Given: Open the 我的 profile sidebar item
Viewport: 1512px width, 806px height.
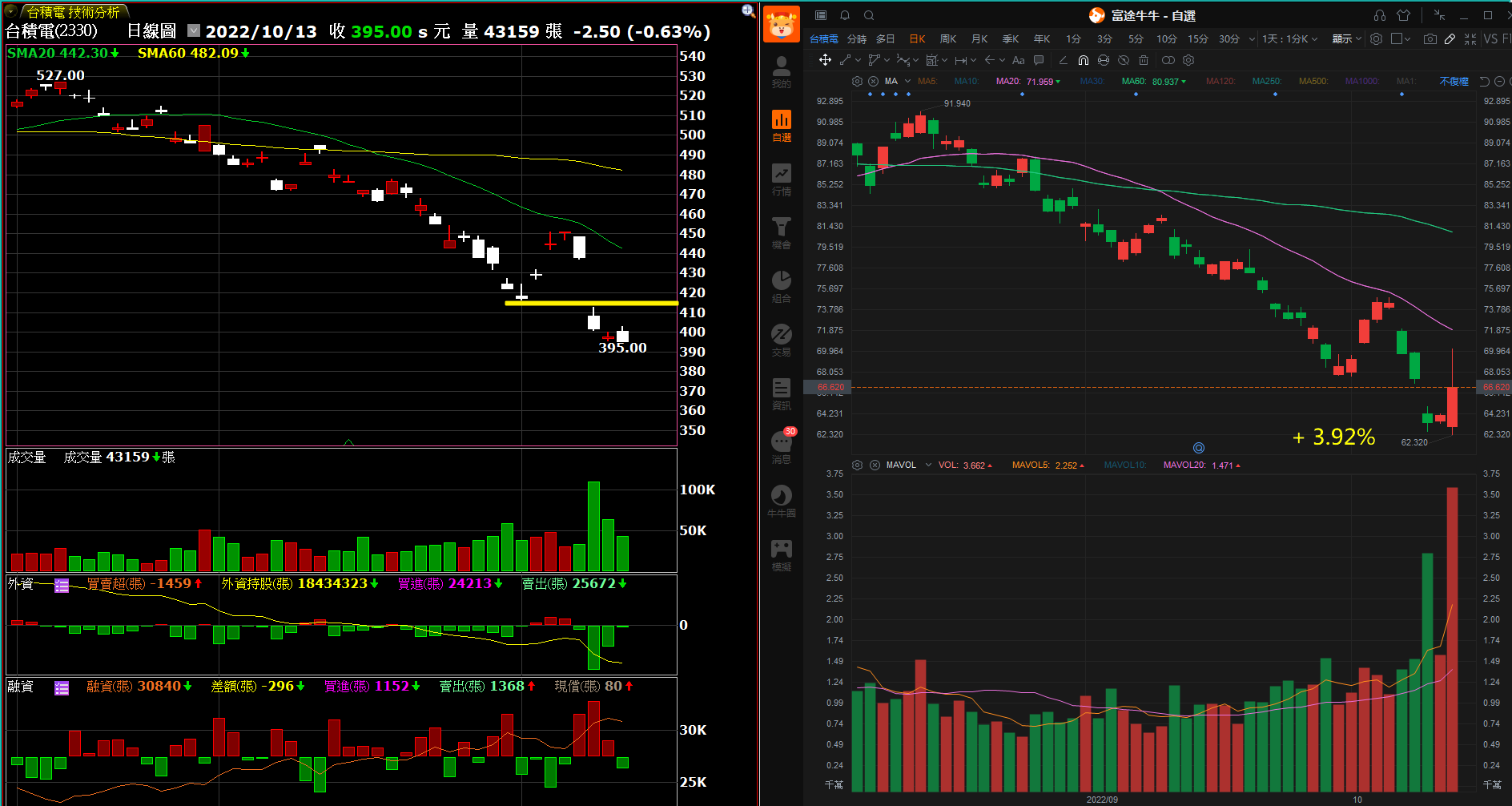Looking at the screenshot, I should click(x=782, y=72).
